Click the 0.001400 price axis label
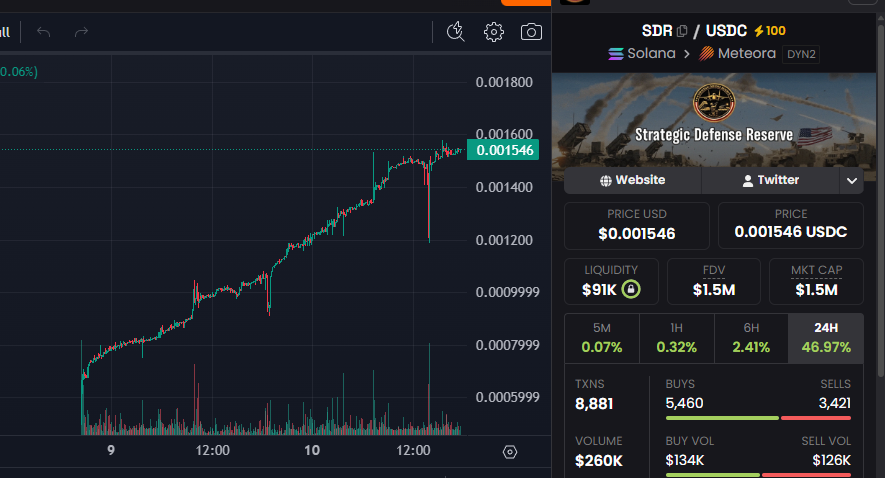 point(504,187)
